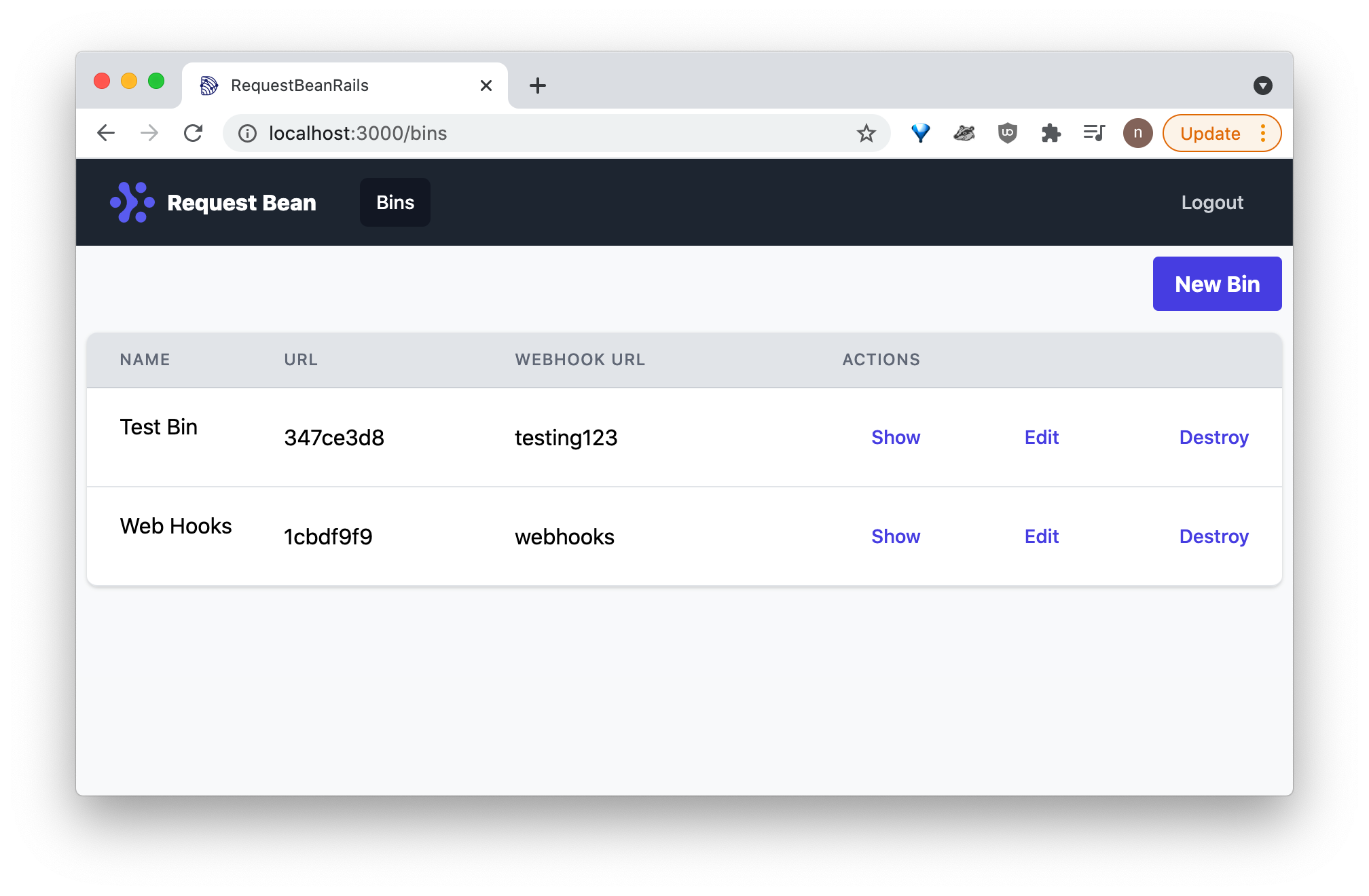This screenshot has height=896, width=1369.
Task: Destroy the Test Bin entry
Action: [1213, 437]
